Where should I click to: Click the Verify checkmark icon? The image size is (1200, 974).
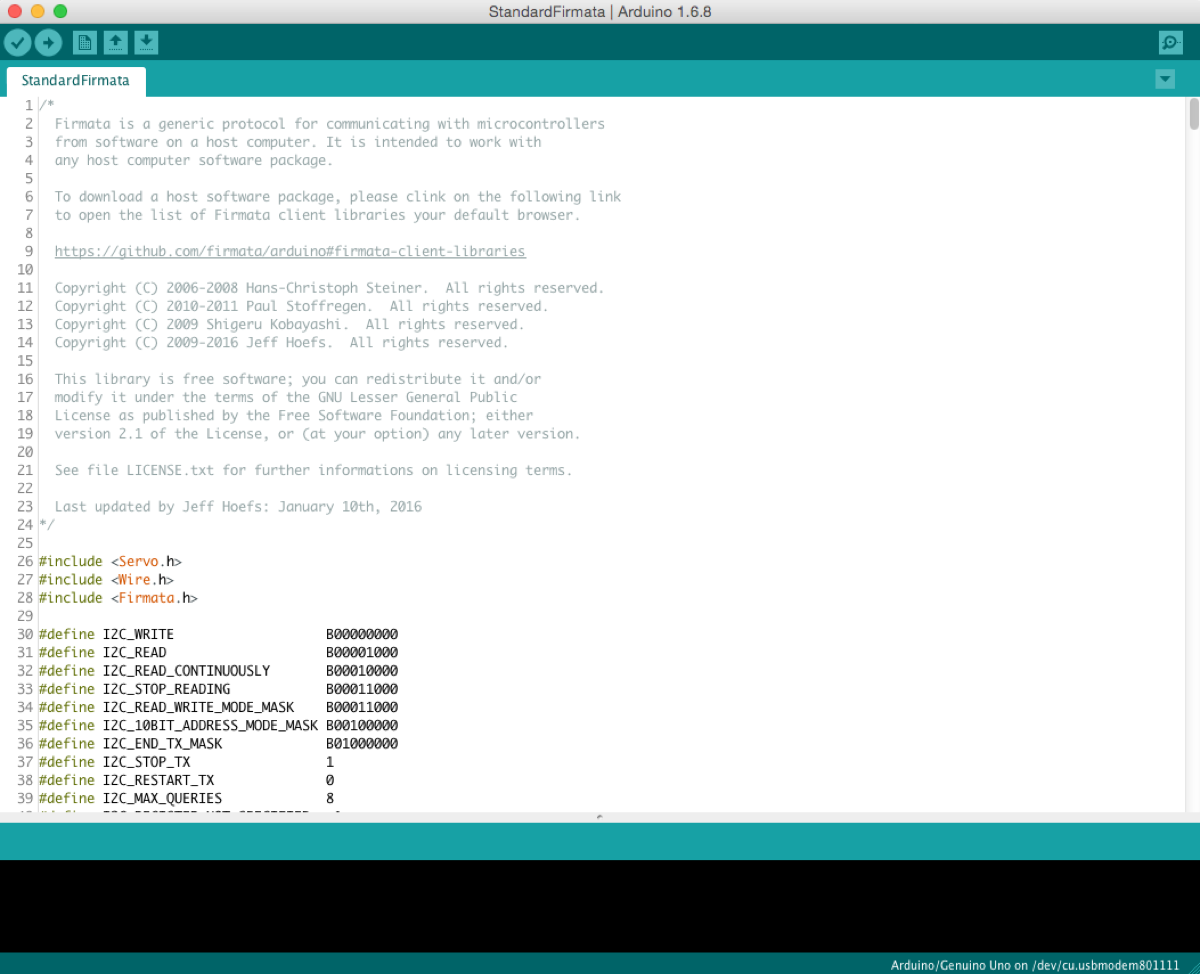tap(18, 42)
